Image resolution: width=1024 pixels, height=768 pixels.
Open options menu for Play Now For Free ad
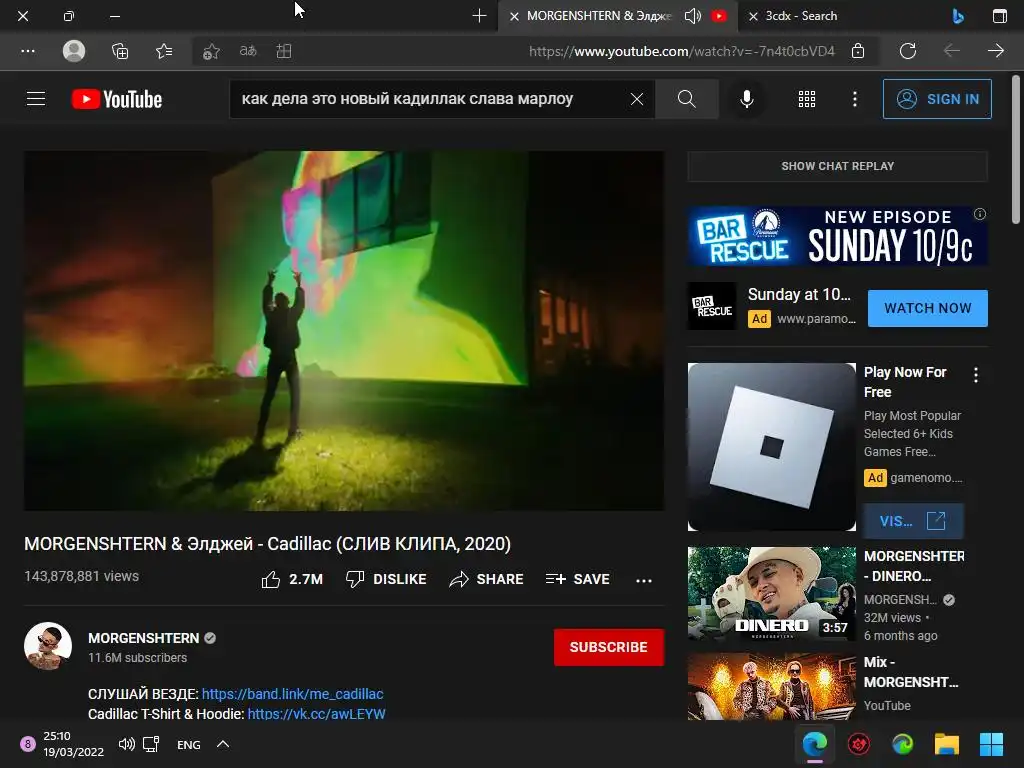pos(976,375)
